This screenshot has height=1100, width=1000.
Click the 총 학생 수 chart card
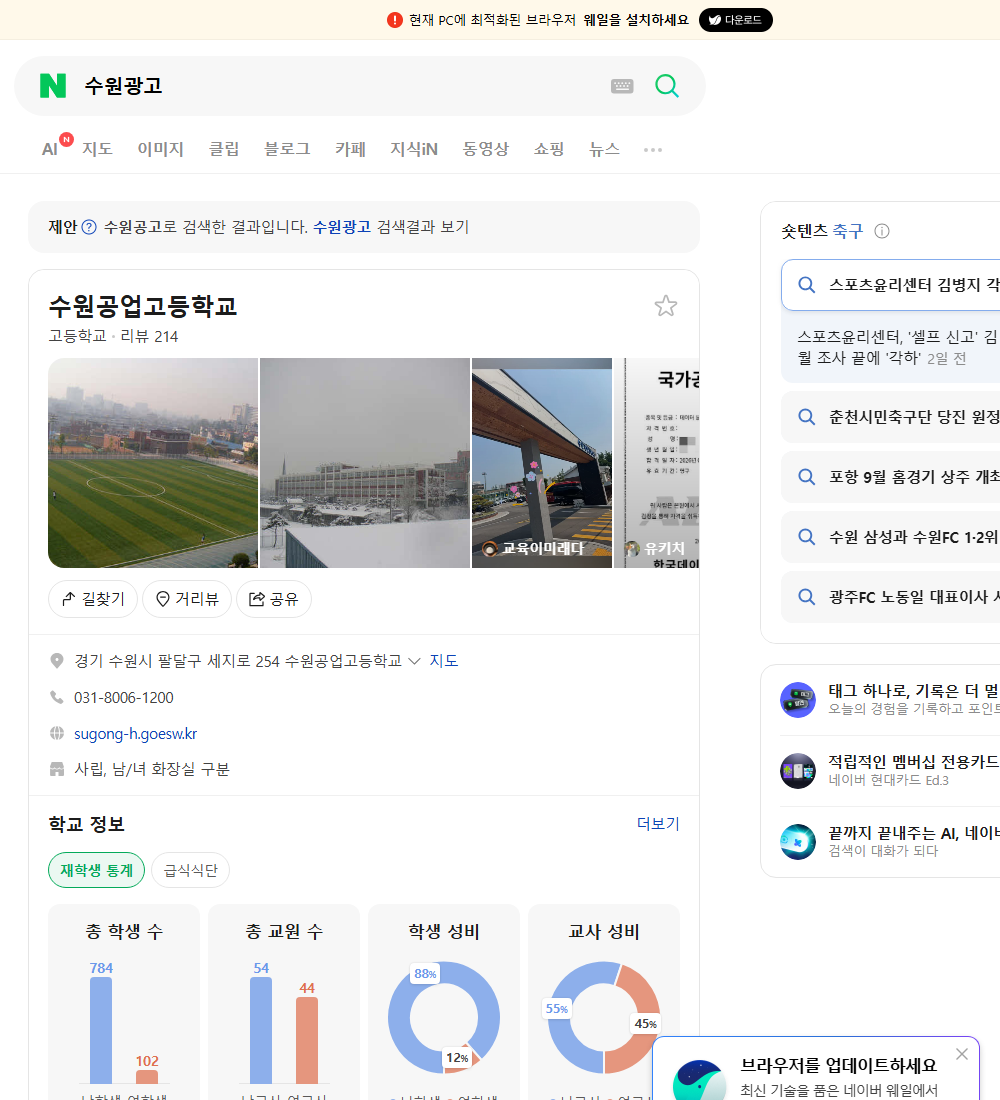[124, 1002]
